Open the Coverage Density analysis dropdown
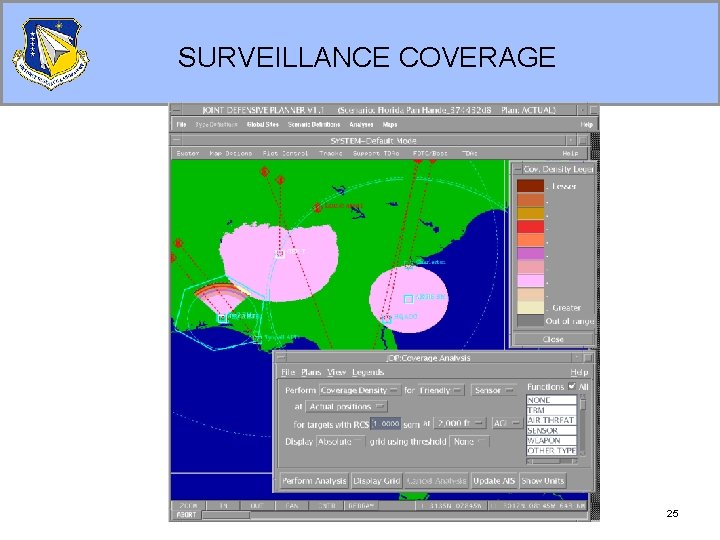The height and width of the screenshot is (540, 720). (360, 390)
